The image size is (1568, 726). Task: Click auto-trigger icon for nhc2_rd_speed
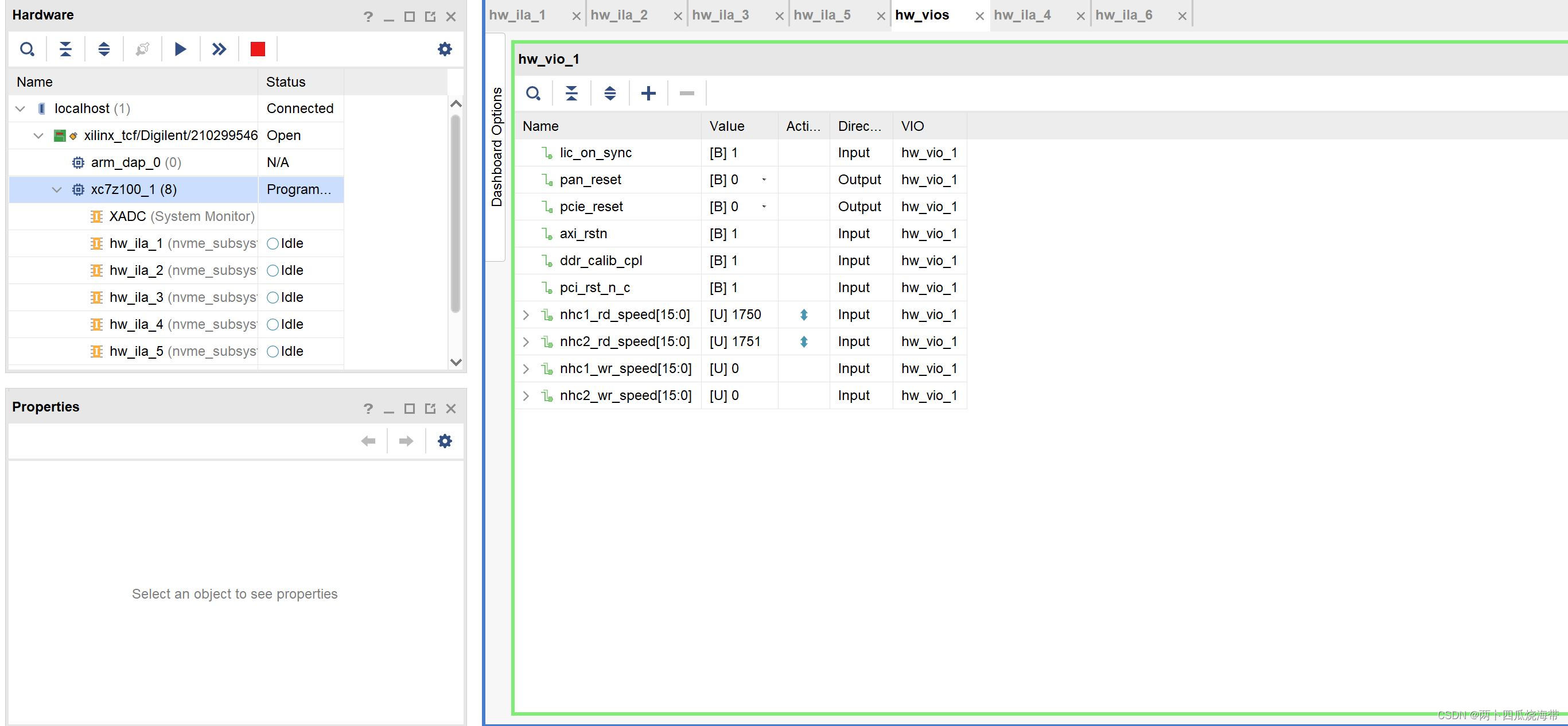[x=803, y=341]
